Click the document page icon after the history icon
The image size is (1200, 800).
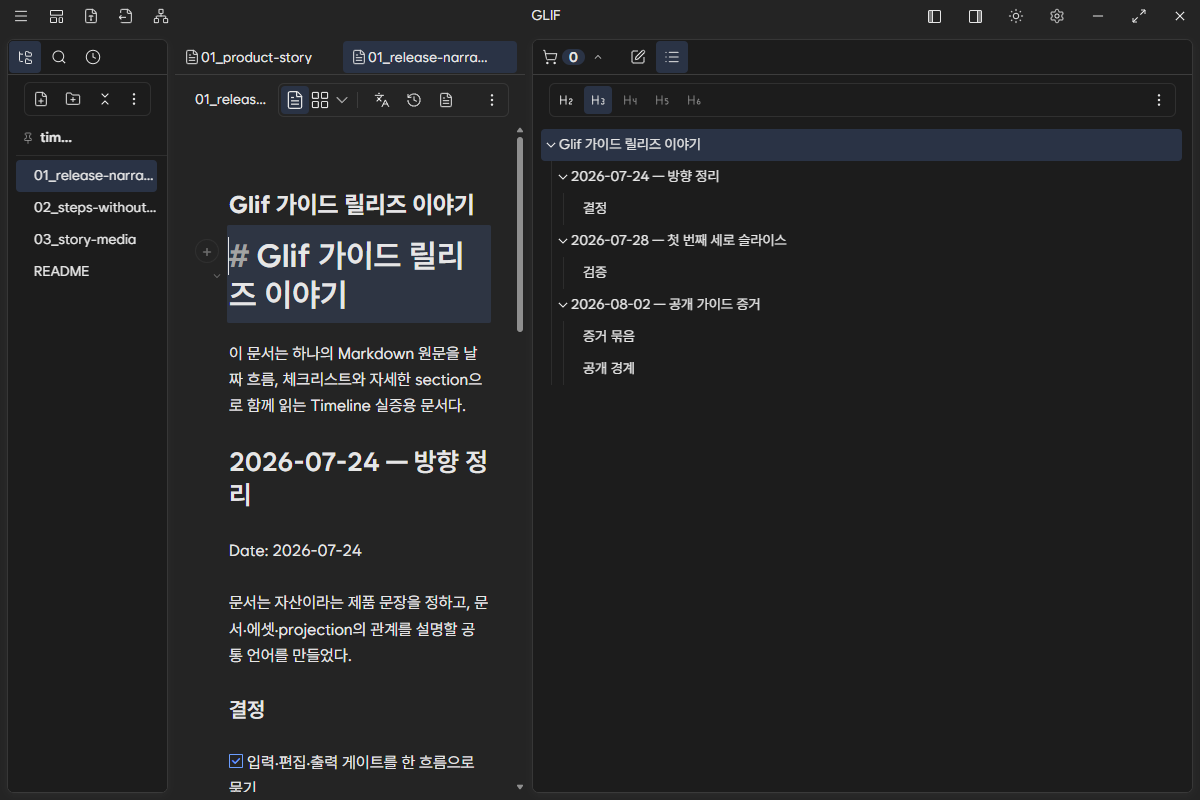click(446, 100)
